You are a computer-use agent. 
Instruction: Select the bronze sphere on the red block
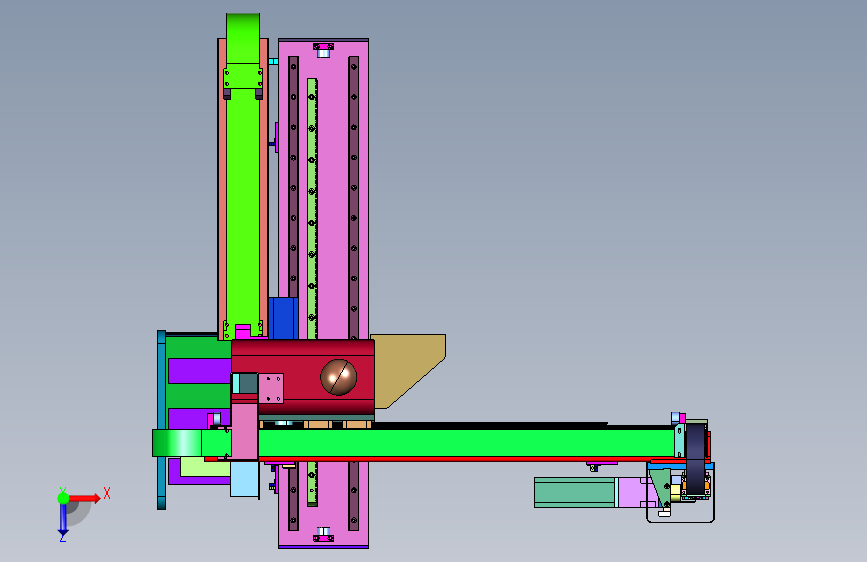coord(338,377)
